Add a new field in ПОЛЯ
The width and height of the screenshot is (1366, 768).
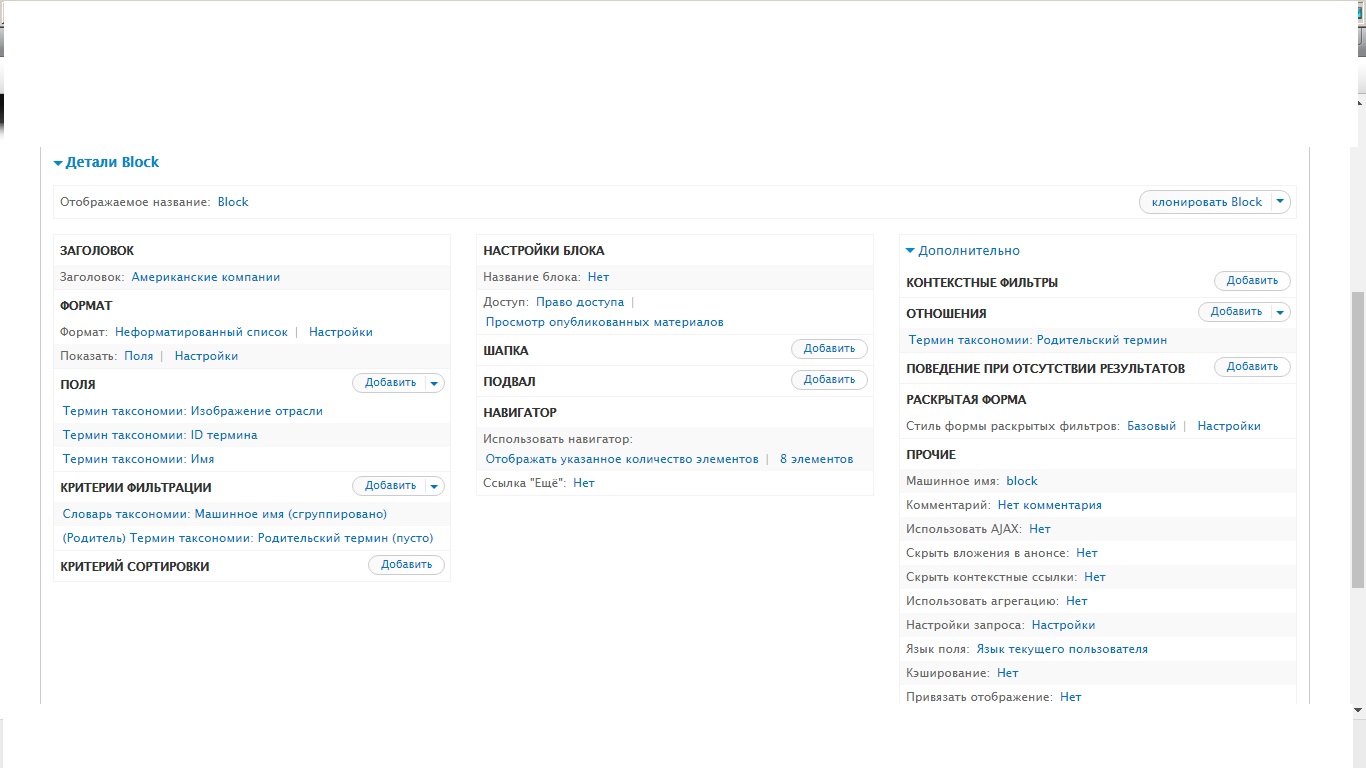pos(390,382)
